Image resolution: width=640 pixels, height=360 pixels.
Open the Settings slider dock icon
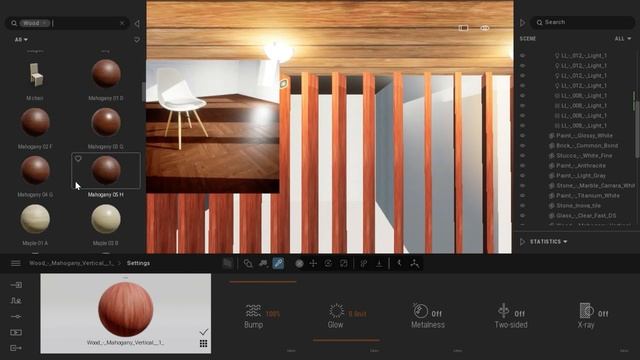[x=16, y=316]
